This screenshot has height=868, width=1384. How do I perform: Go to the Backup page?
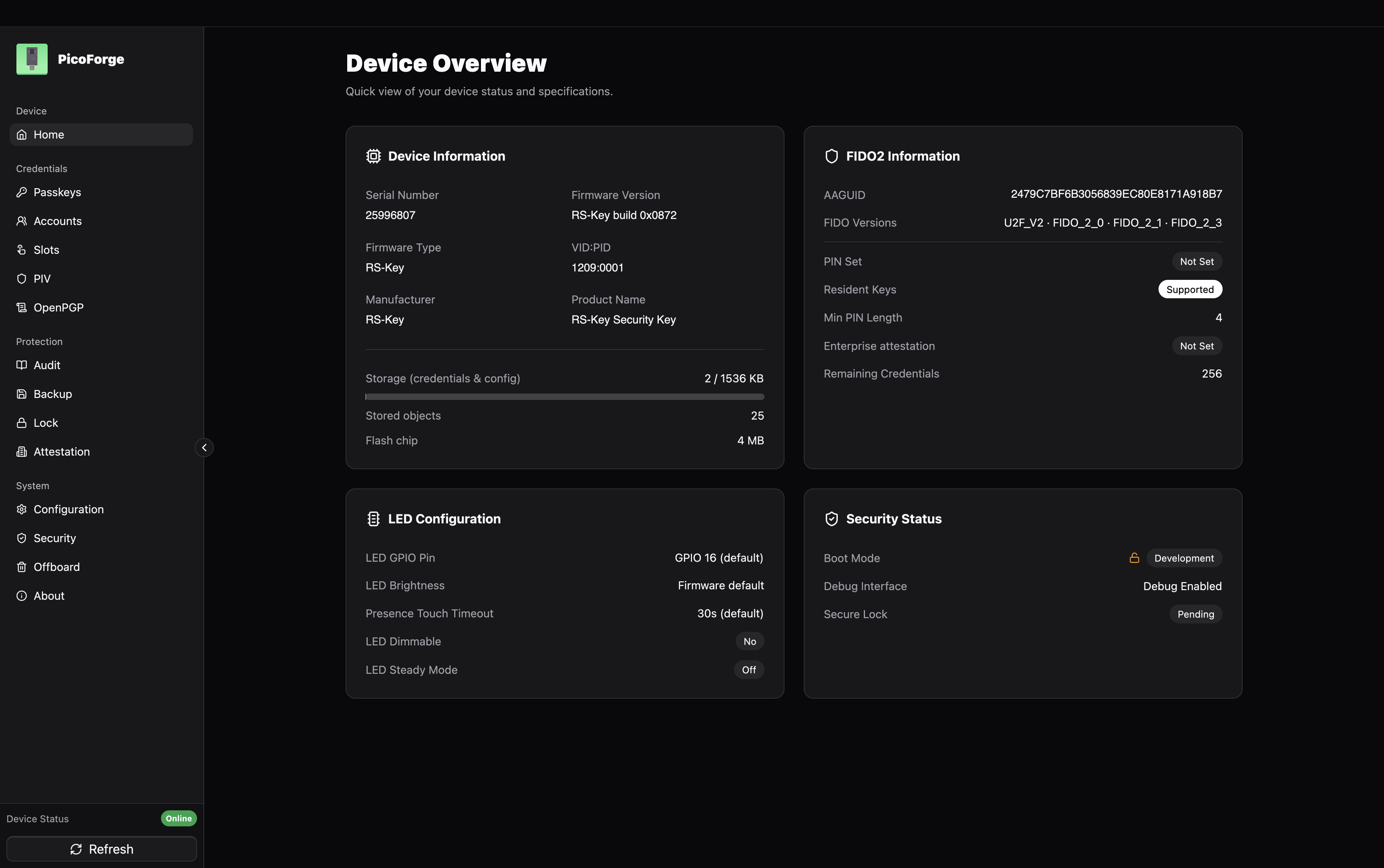coord(101,394)
